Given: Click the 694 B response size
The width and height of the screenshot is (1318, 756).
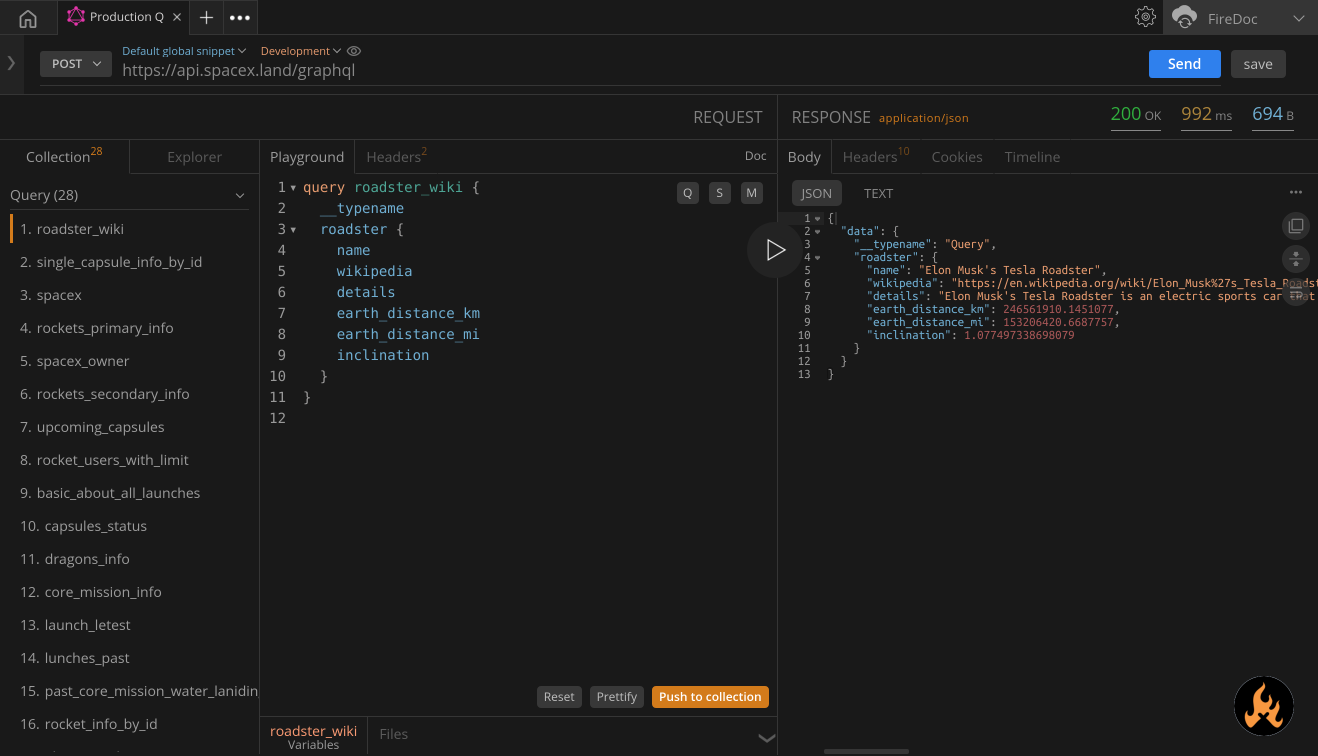Looking at the screenshot, I should click(x=1273, y=115).
